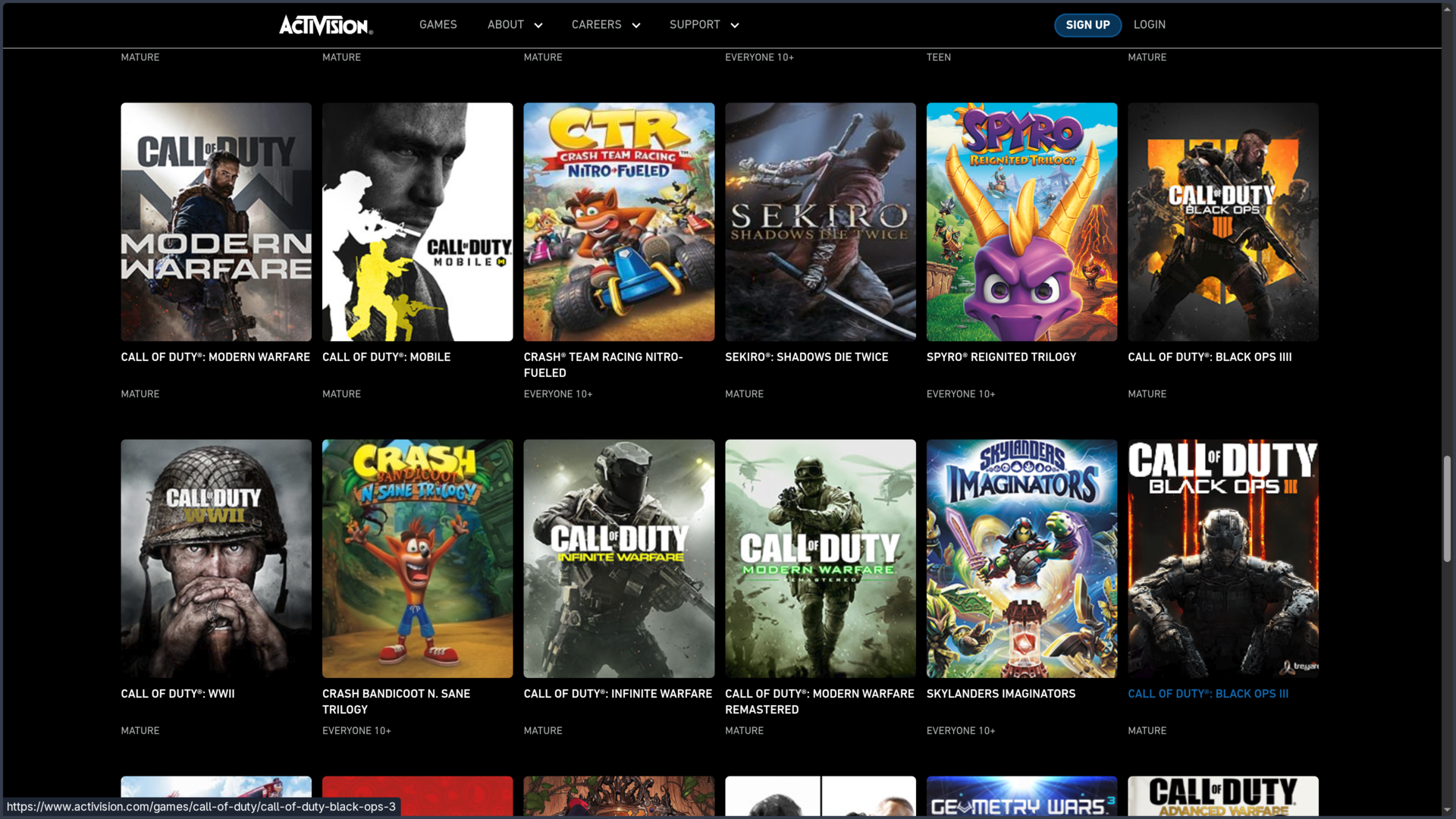Open Spyro Reignited Trilogy cover
The width and height of the screenshot is (1456, 819).
(1021, 222)
